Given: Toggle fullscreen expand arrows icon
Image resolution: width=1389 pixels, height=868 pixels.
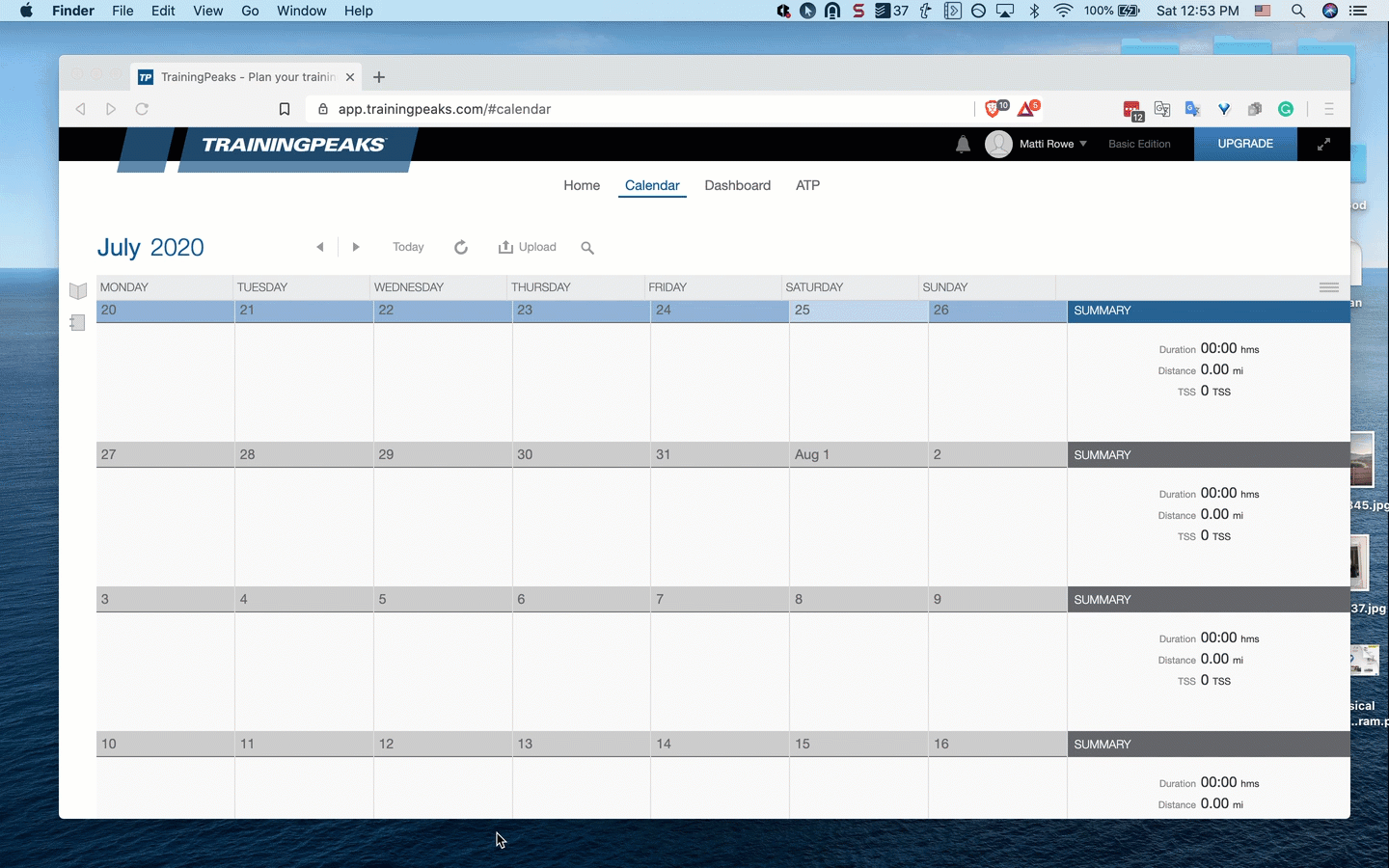Looking at the screenshot, I should (1323, 144).
